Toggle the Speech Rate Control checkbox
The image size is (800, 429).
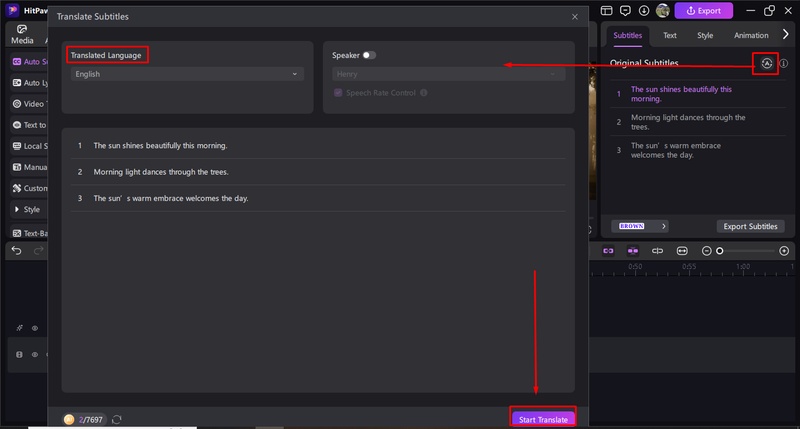338,93
